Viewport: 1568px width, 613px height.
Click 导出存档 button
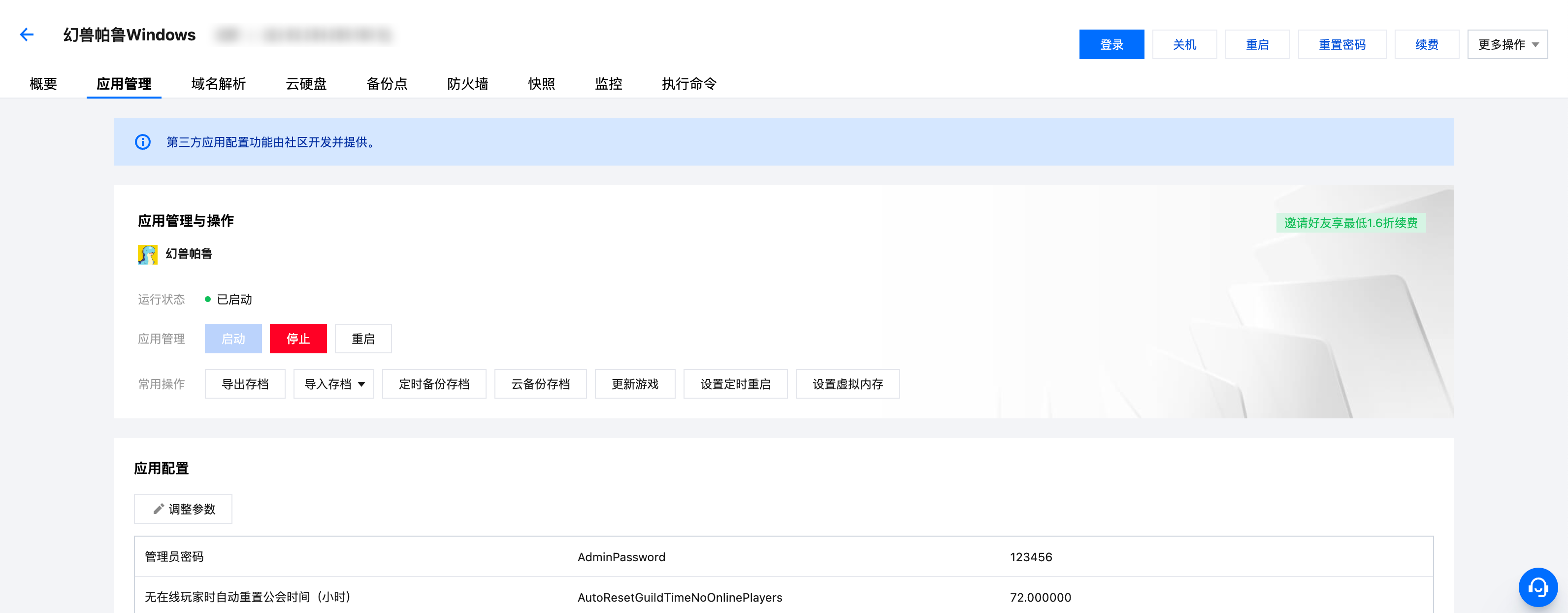[245, 384]
